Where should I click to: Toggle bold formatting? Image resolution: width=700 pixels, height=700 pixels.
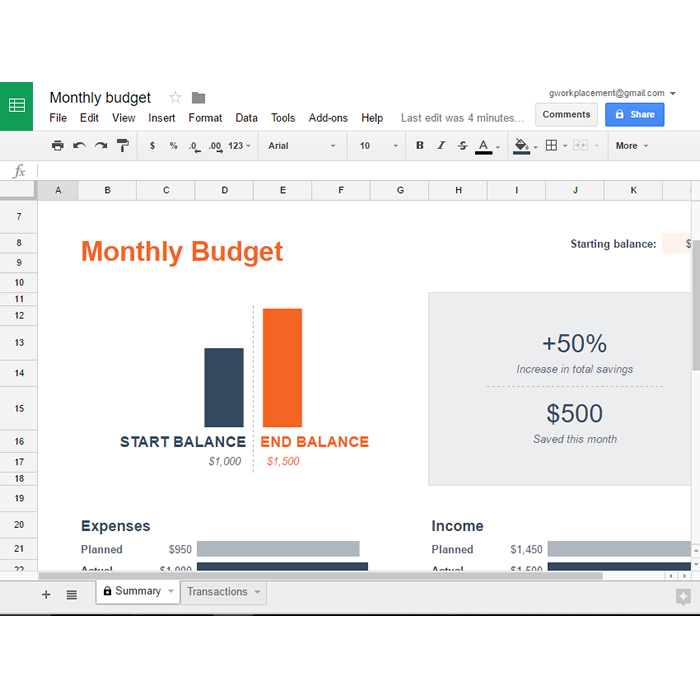(x=420, y=145)
